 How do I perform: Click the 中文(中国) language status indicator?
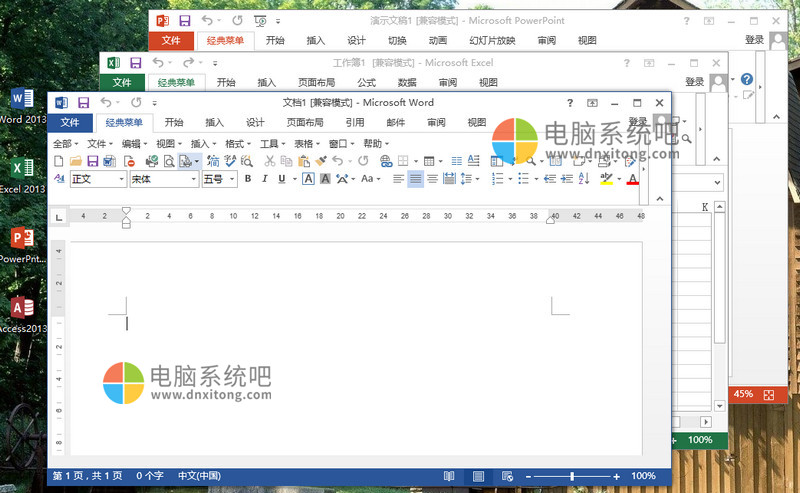pyautogui.click(x=199, y=476)
